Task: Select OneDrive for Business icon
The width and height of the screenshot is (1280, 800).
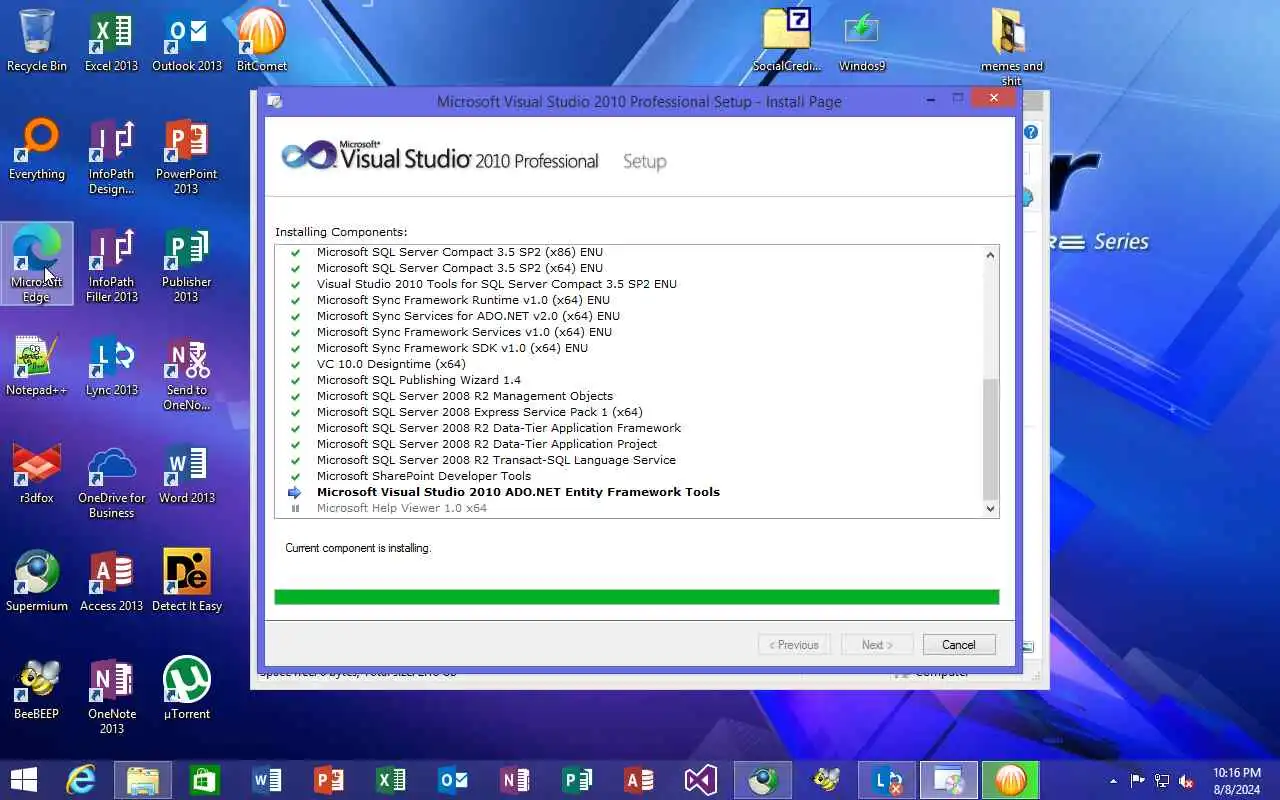Action: 111,481
